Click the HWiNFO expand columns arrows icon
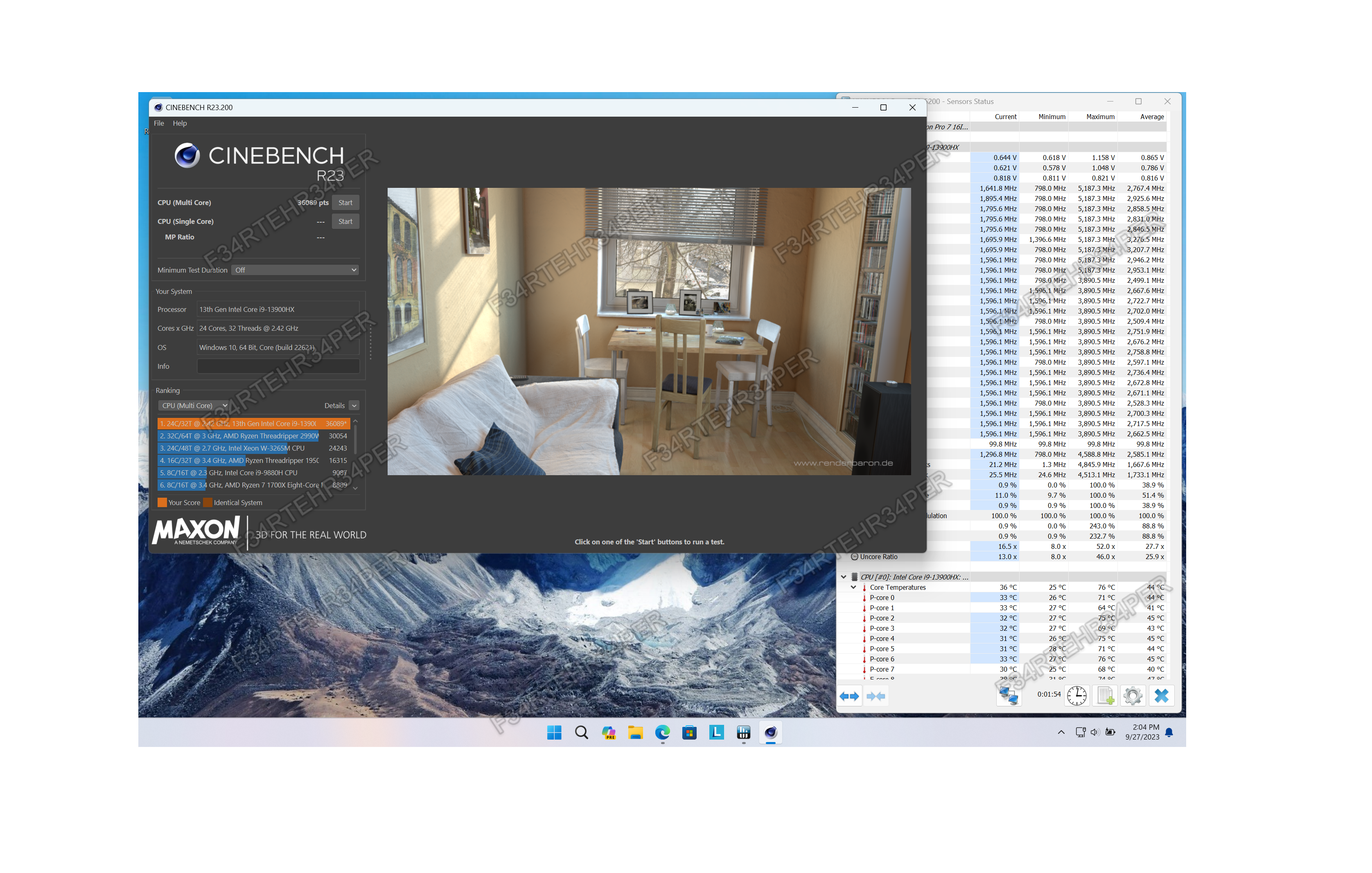 coord(849,696)
